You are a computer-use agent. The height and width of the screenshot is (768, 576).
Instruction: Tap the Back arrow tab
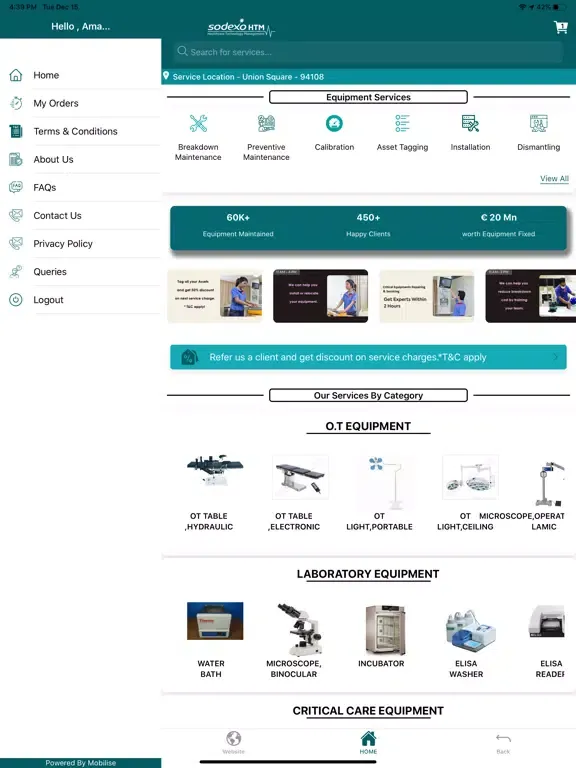coord(503,743)
